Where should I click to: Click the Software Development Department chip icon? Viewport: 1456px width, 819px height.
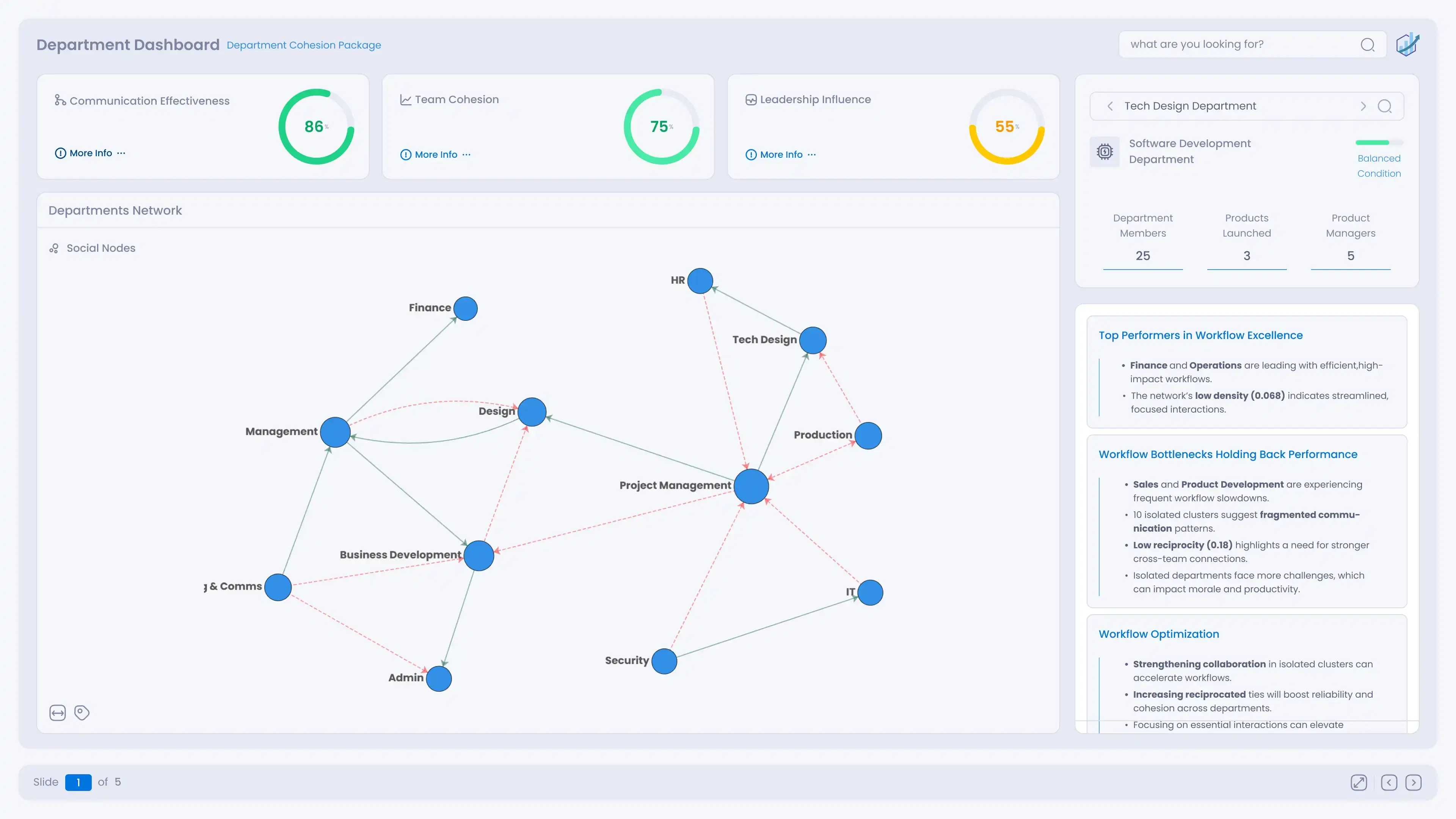(1105, 152)
